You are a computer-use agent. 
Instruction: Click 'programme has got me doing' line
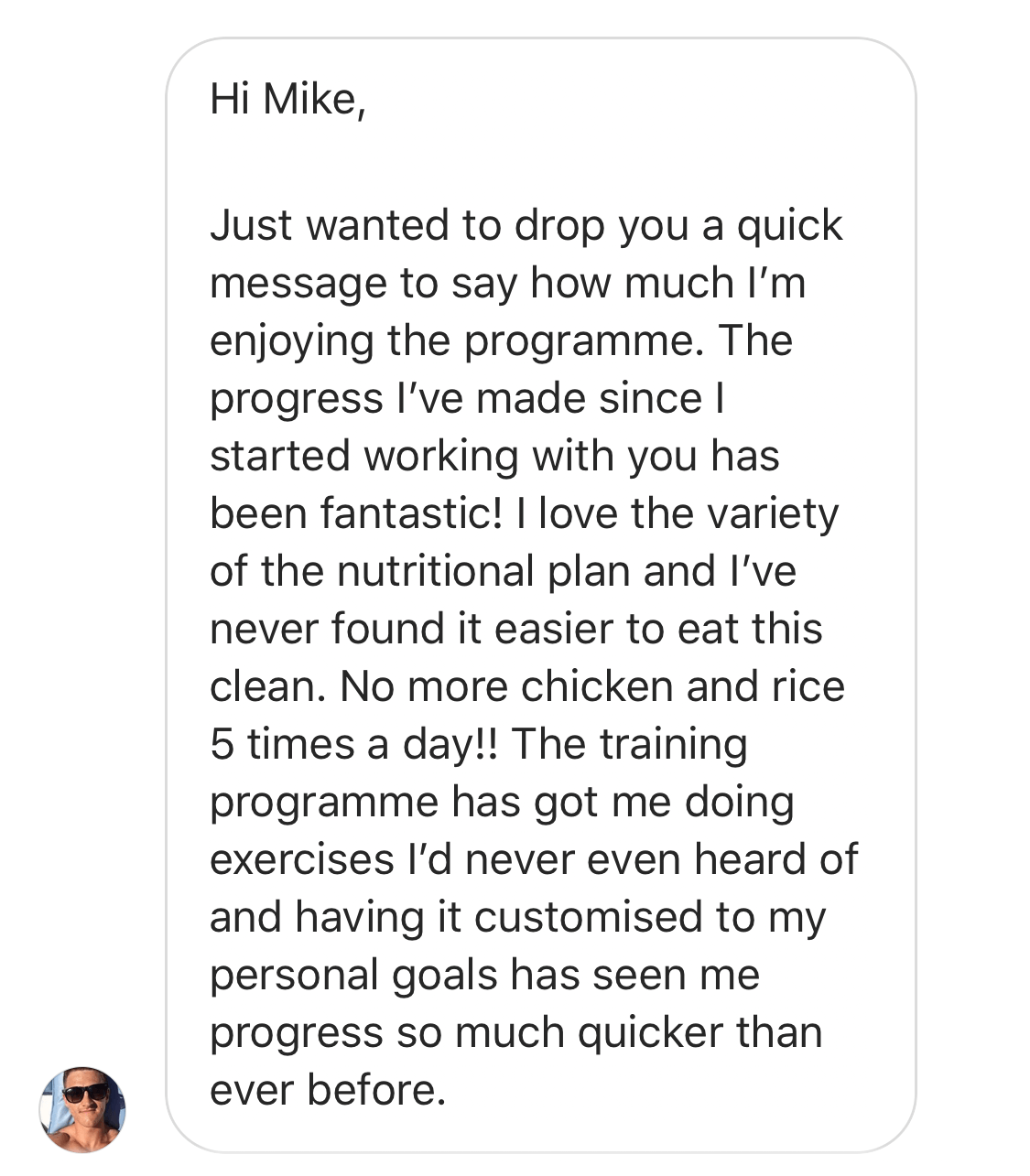[502, 803]
